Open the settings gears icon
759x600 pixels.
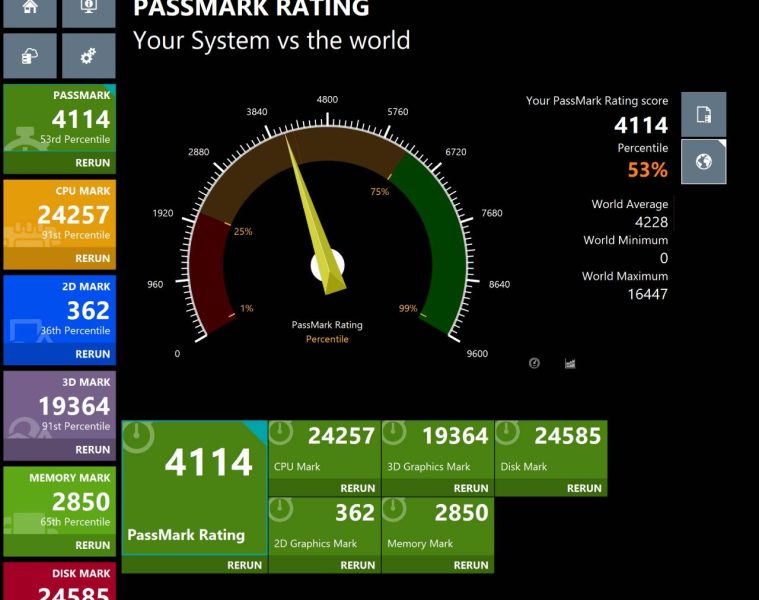pos(89,56)
